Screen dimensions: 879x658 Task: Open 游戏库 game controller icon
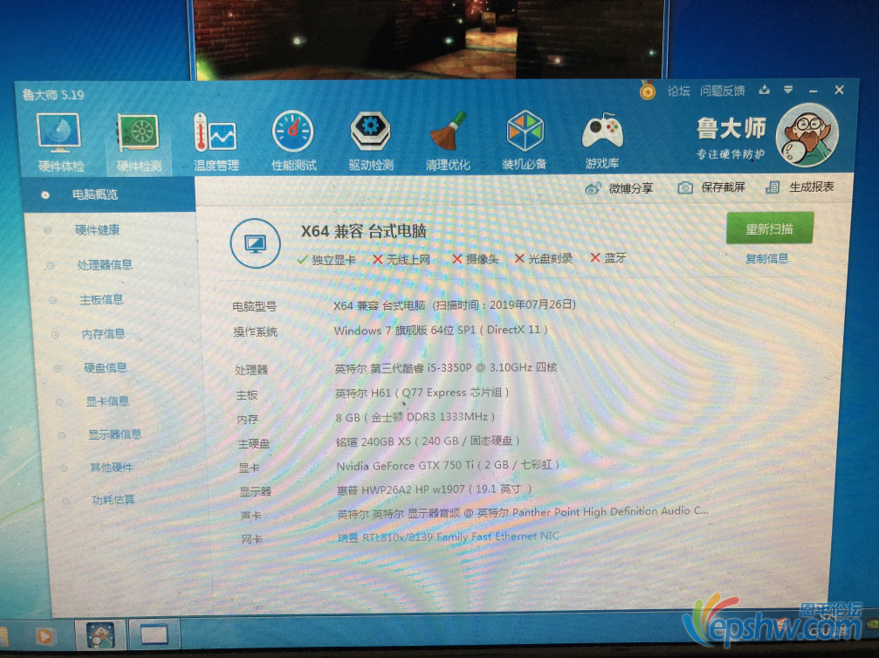(x=602, y=142)
